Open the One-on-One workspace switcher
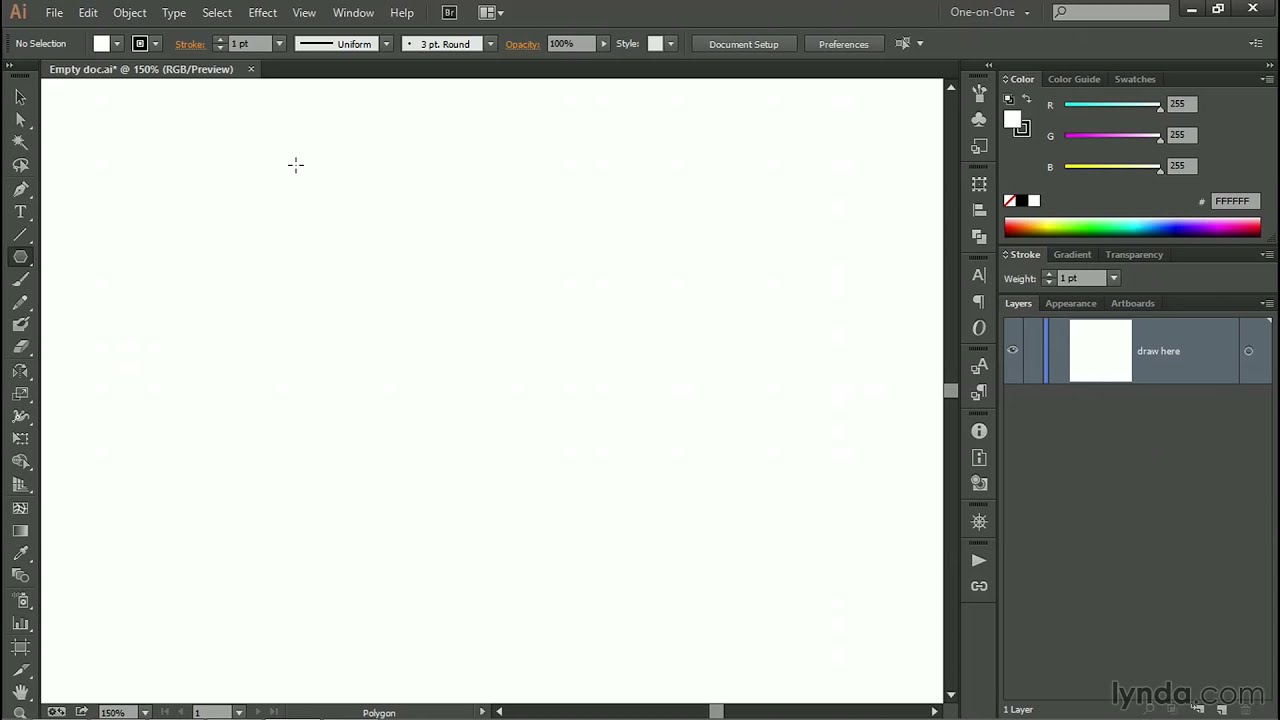The width and height of the screenshot is (1280, 720). pyautogui.click(x=990, y=12)
